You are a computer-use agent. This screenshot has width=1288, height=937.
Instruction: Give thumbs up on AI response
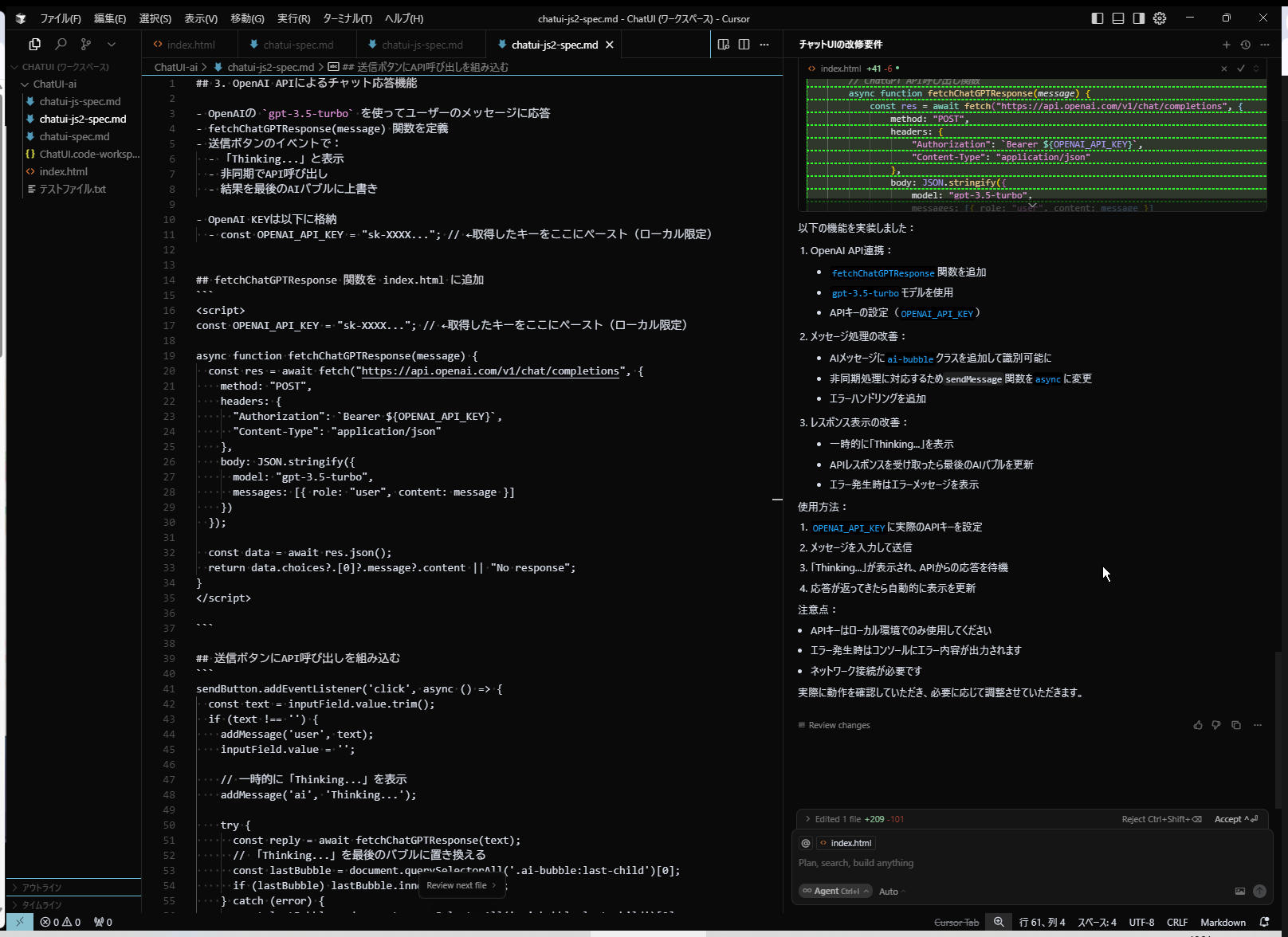pos(1197,725)
